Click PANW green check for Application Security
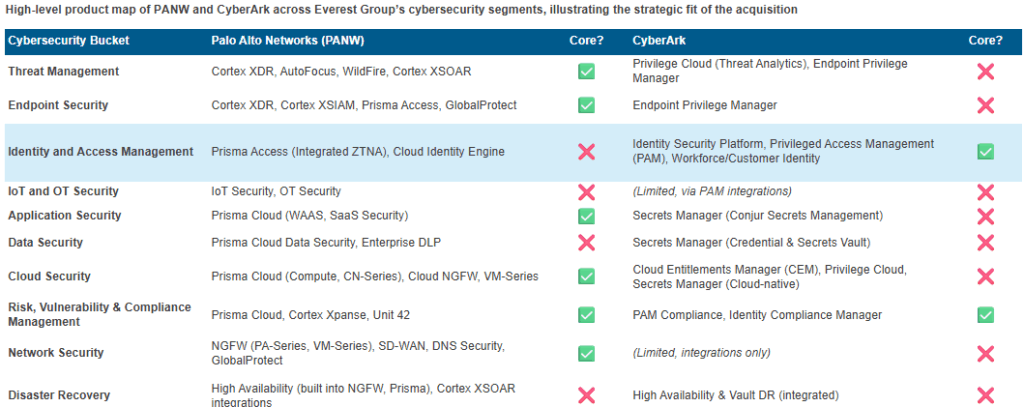The height and width of the screenshot is (407, 1024). click(586, 216)
